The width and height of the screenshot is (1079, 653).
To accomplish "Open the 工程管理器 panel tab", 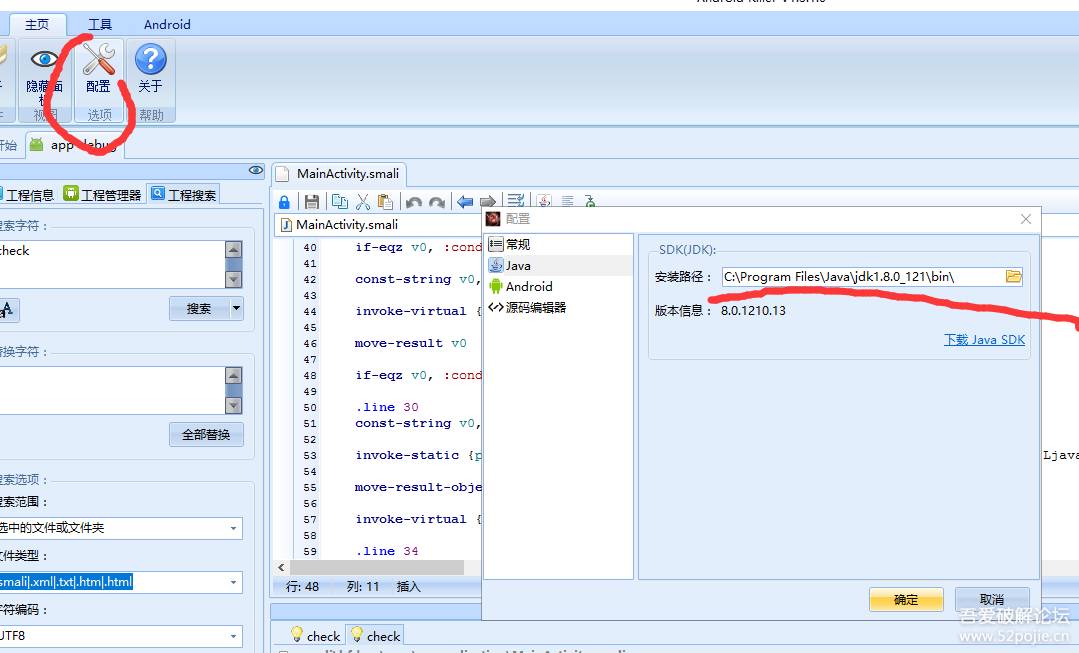I will 103,195.
